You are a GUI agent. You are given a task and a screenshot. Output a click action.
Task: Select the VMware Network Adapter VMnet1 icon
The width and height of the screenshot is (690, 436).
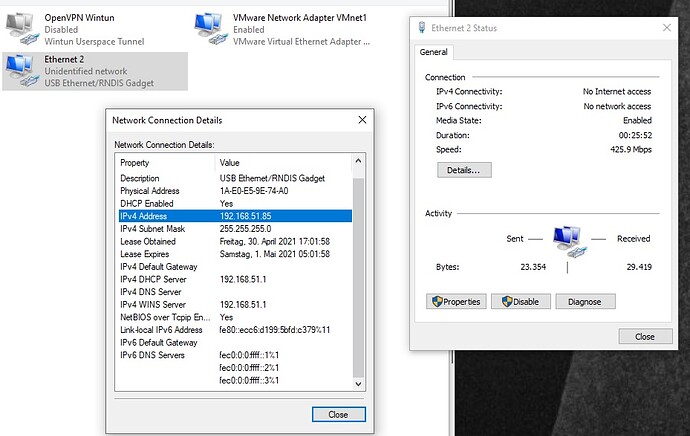pyautogui.click(x=209, y=29)
